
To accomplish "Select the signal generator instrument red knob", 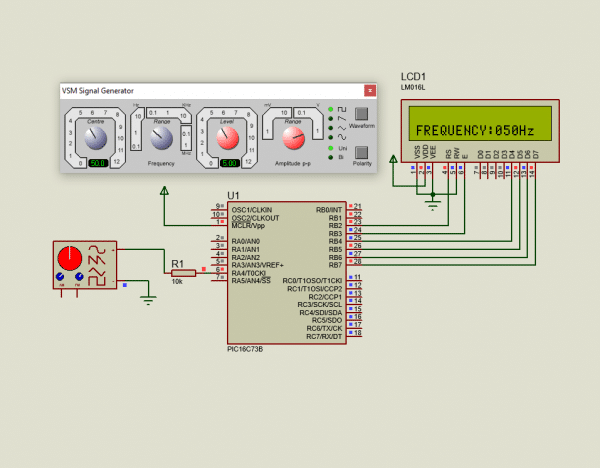I will click(x=70, y=258).
